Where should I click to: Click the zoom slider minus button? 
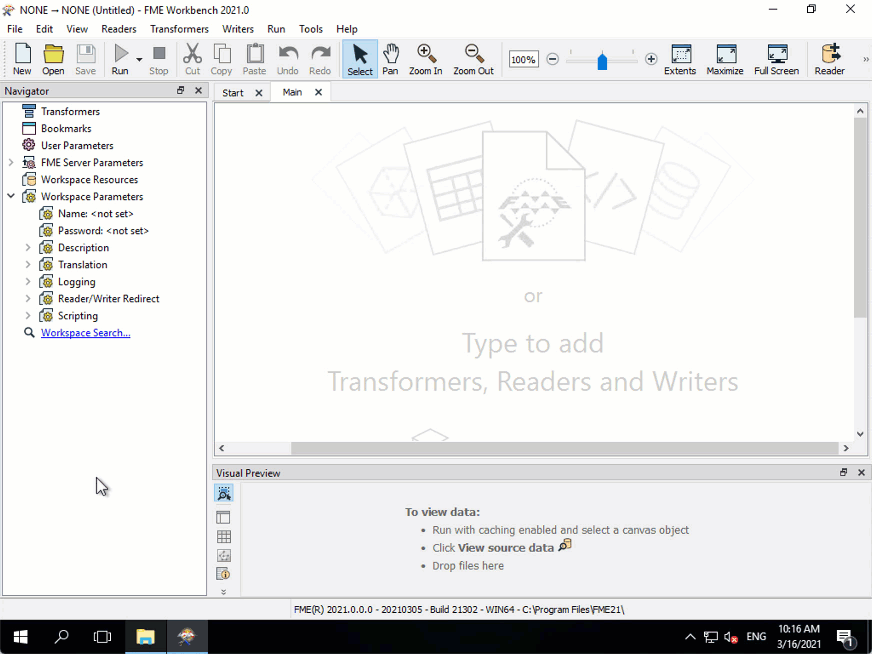tap(552, 59)
